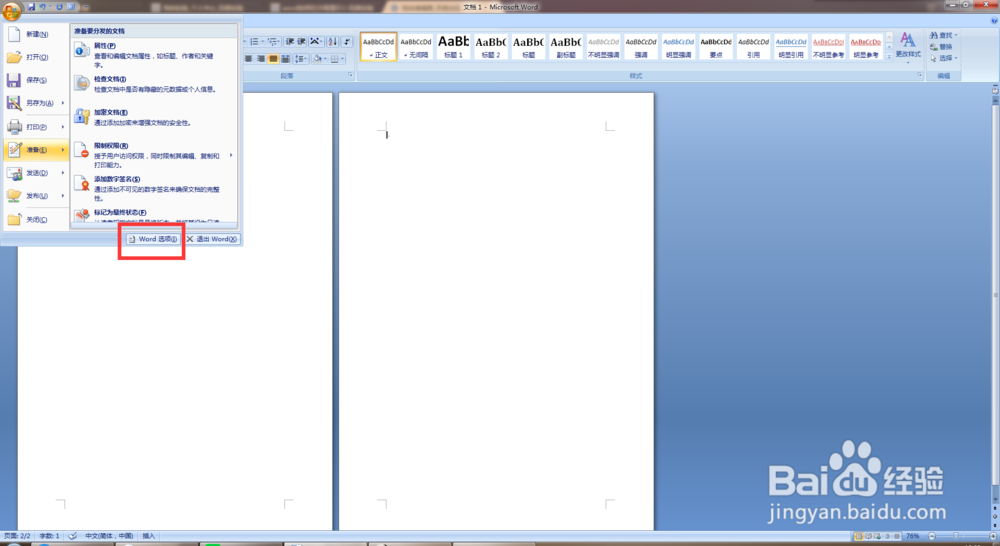The height and width of the screenshot is (546, 1000).
Task: Choose 加密文档(E) encrypt document
Action: (153, 117)
